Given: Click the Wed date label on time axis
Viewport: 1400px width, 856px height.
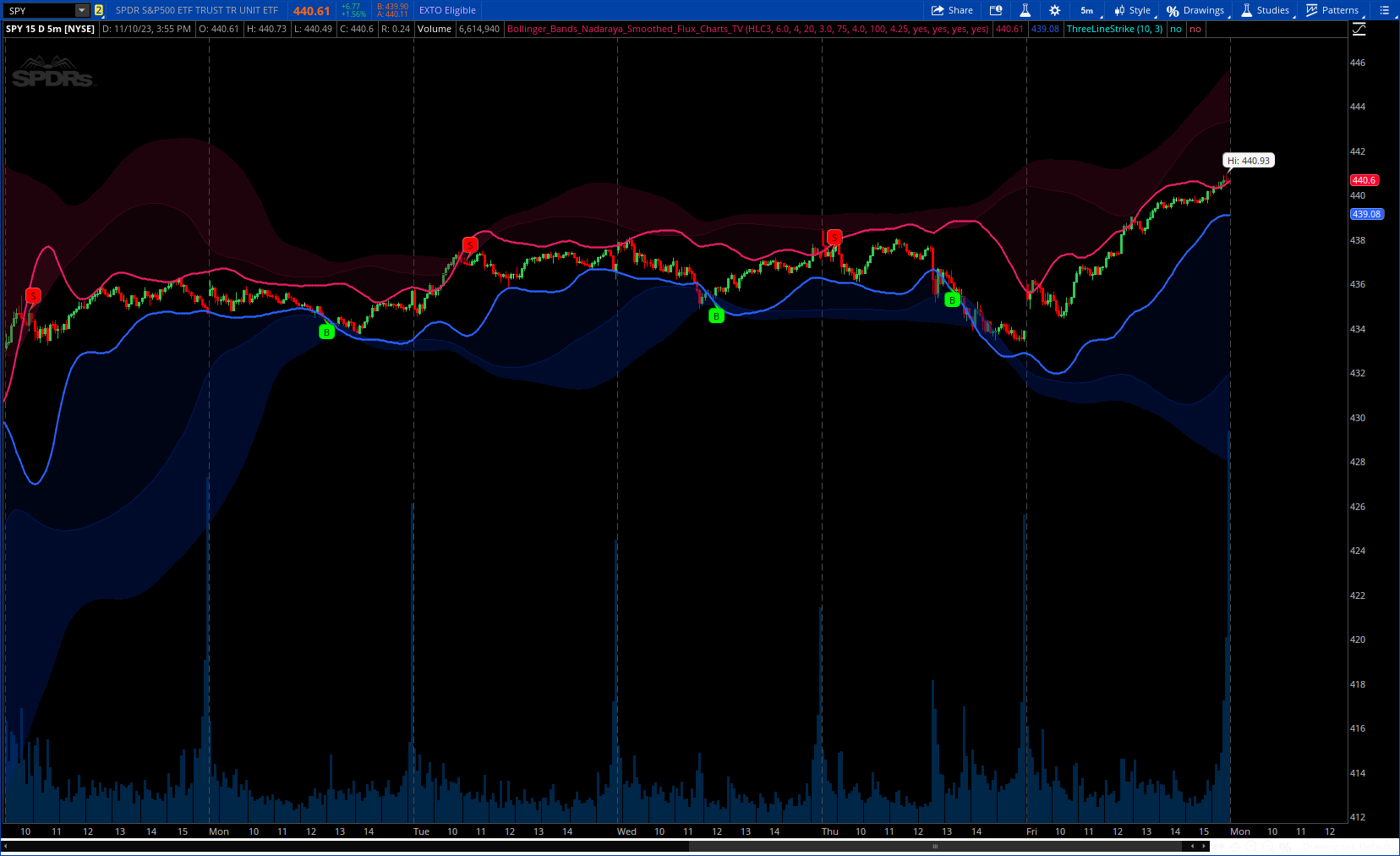Looking at the screenshot, I should 626,831.
